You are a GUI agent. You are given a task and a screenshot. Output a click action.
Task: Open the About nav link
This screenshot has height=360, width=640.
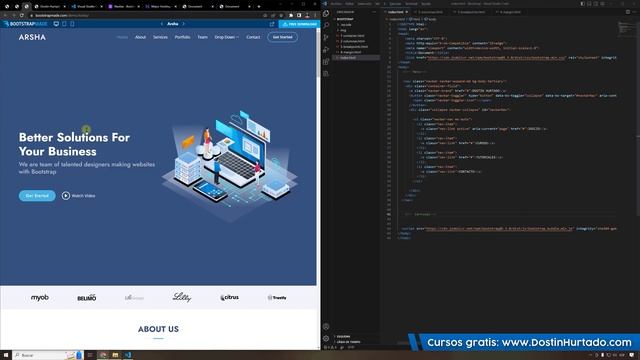(x=140, y=37)
